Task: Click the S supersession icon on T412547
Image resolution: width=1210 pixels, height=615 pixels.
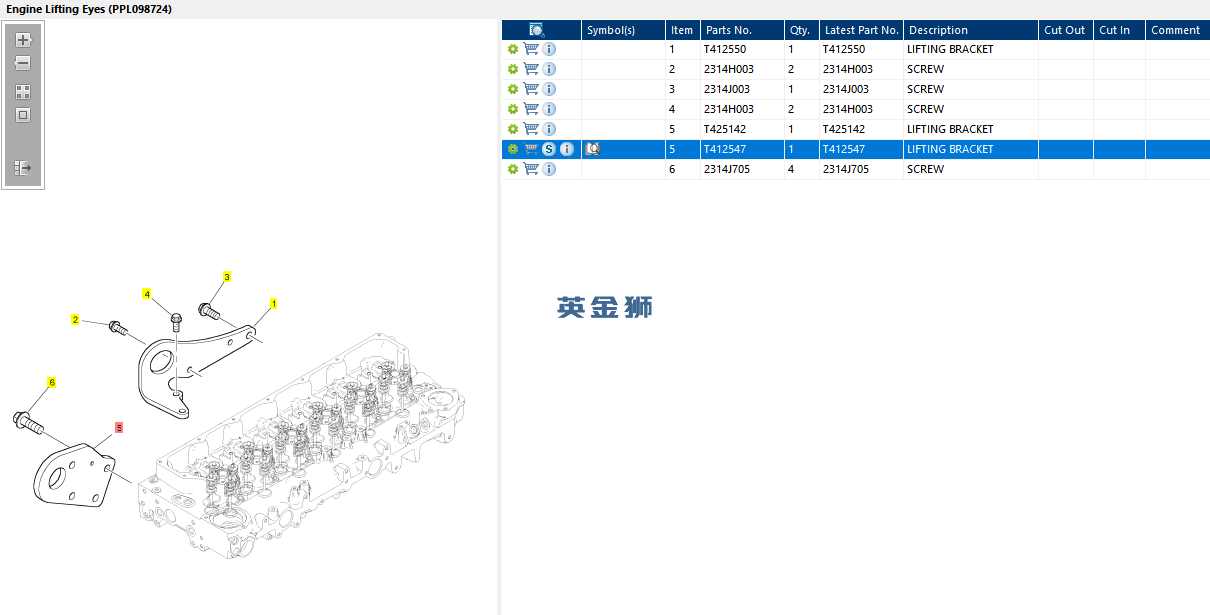Action: tap(549, 149)
